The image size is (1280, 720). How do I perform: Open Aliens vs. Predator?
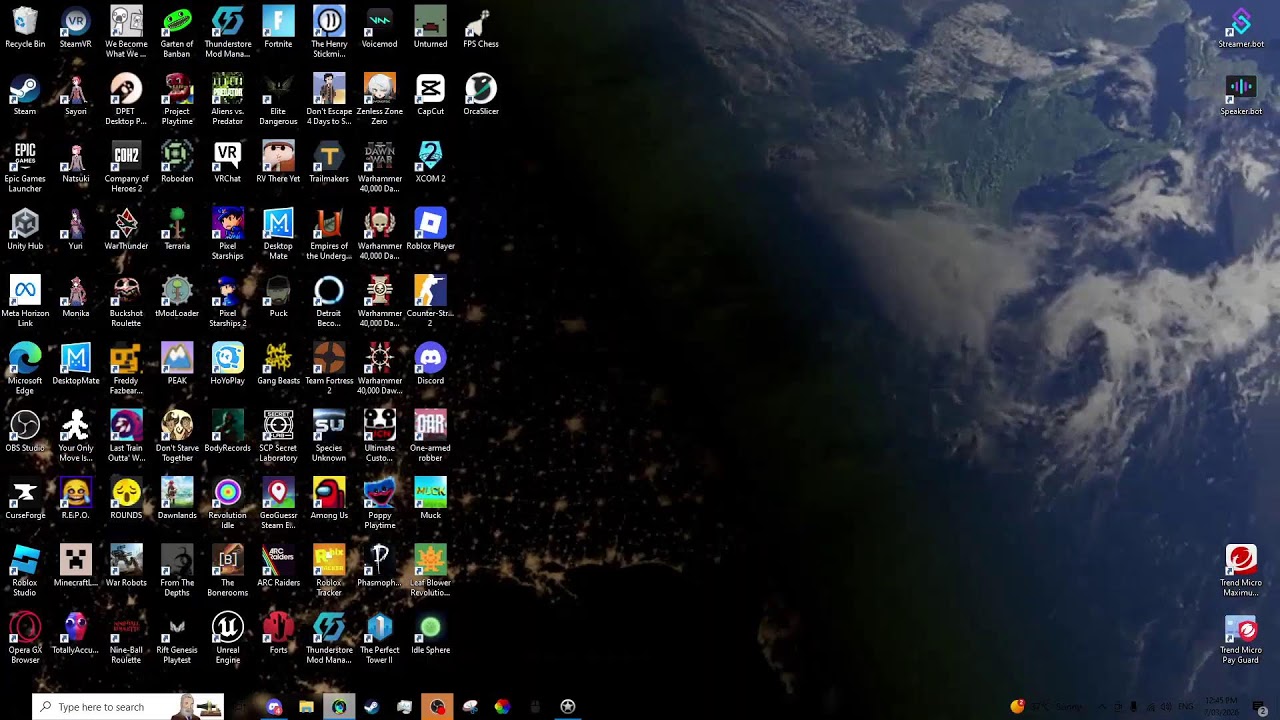[228, 99]
